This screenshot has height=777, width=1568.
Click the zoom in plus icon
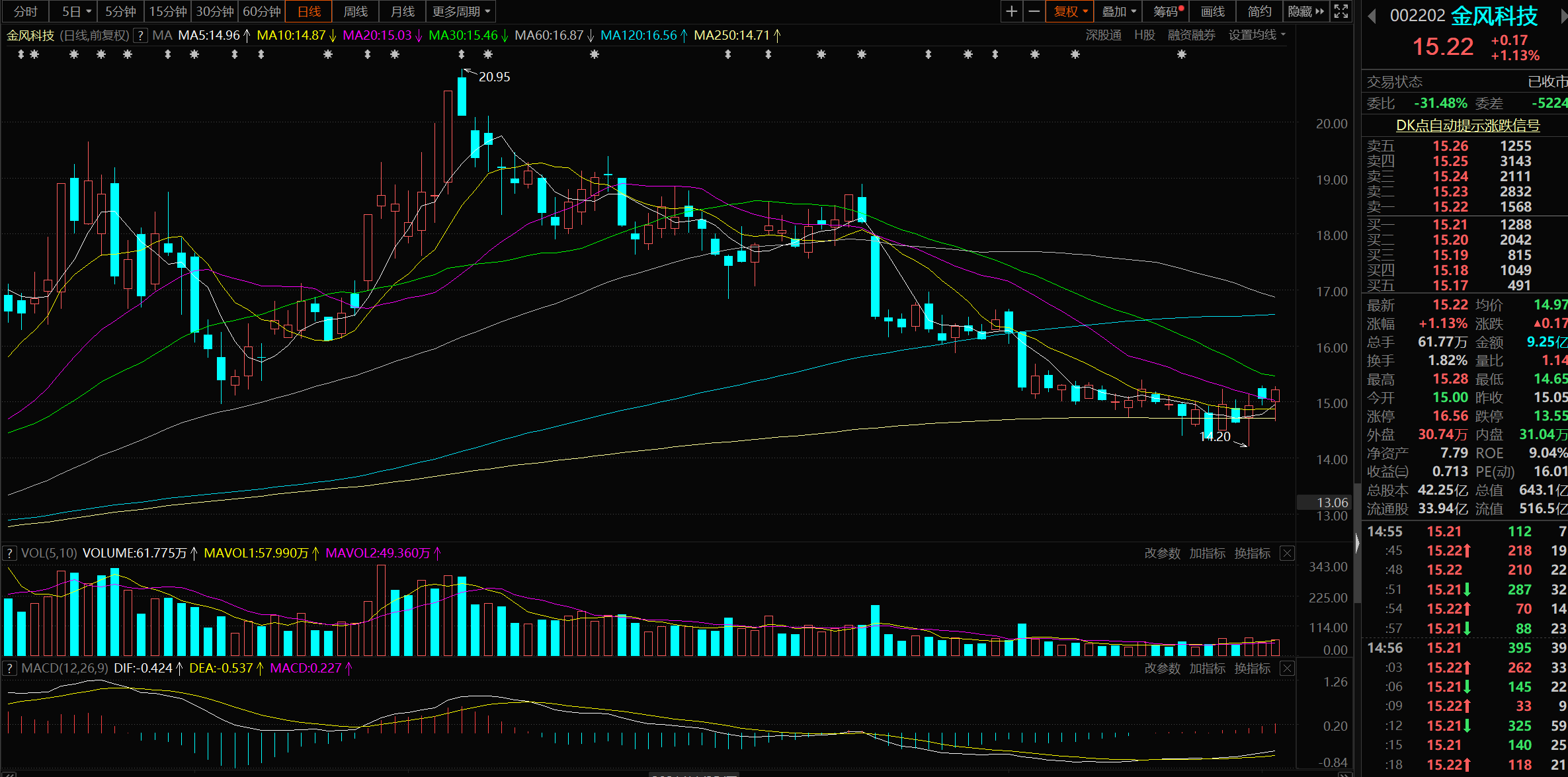(x=1011, y=11)
